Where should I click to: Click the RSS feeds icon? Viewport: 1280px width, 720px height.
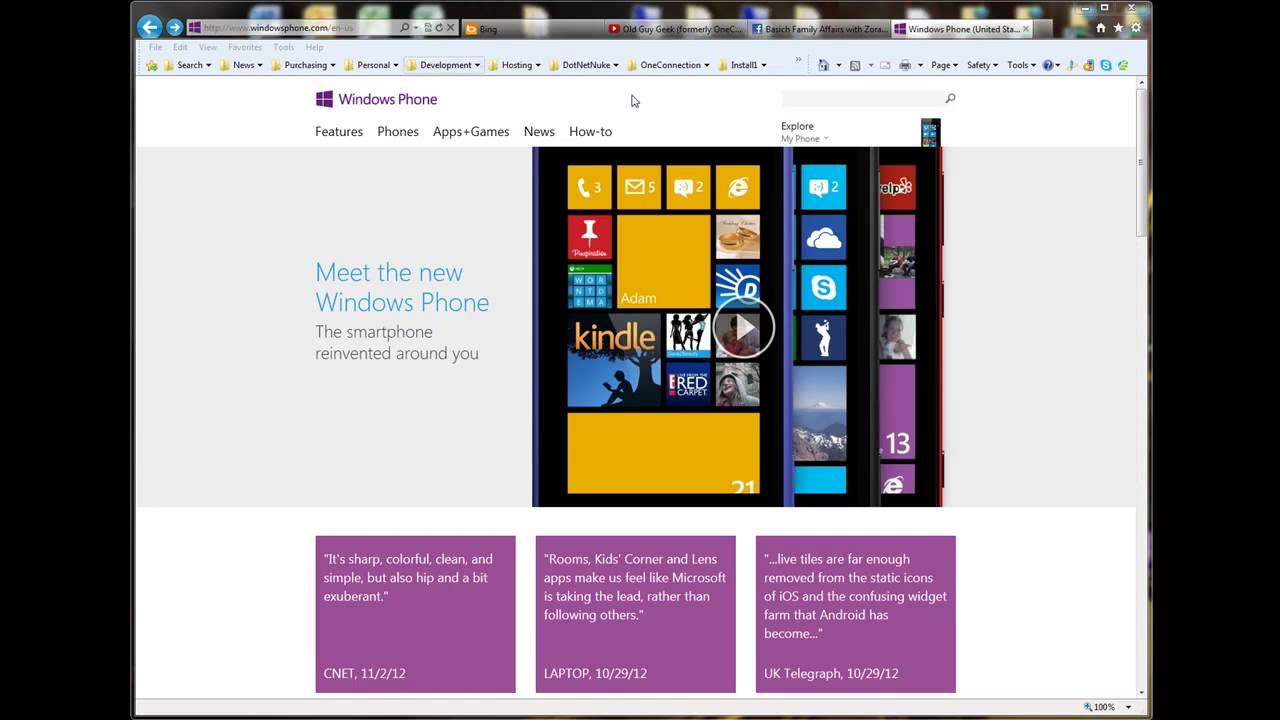[x=855, y=65]
